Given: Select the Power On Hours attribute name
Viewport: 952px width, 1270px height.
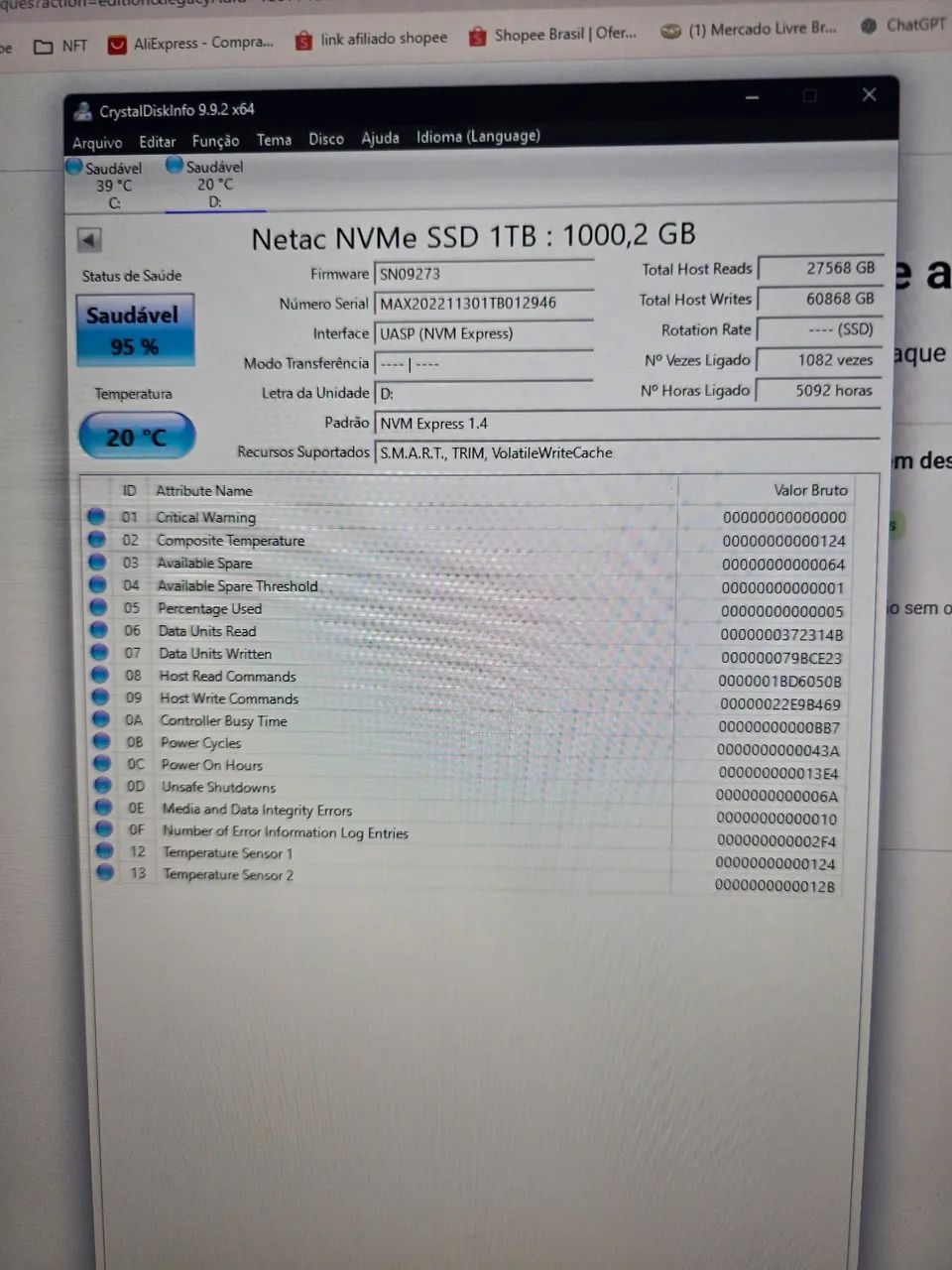Looking at the screenshot, I should point(211,765).
